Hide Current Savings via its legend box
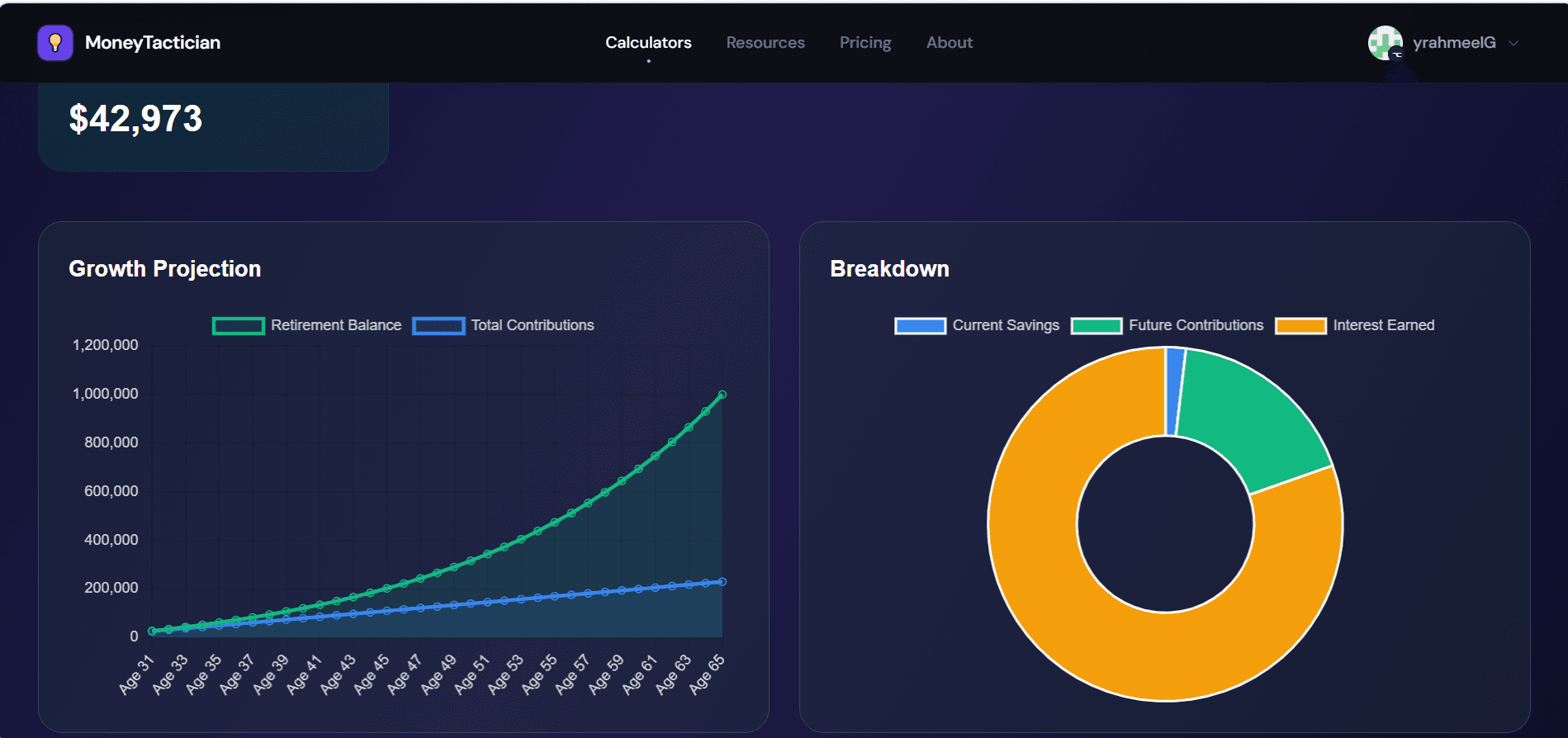The width and height of the screenshot is (1568, 738). point(920,326)
